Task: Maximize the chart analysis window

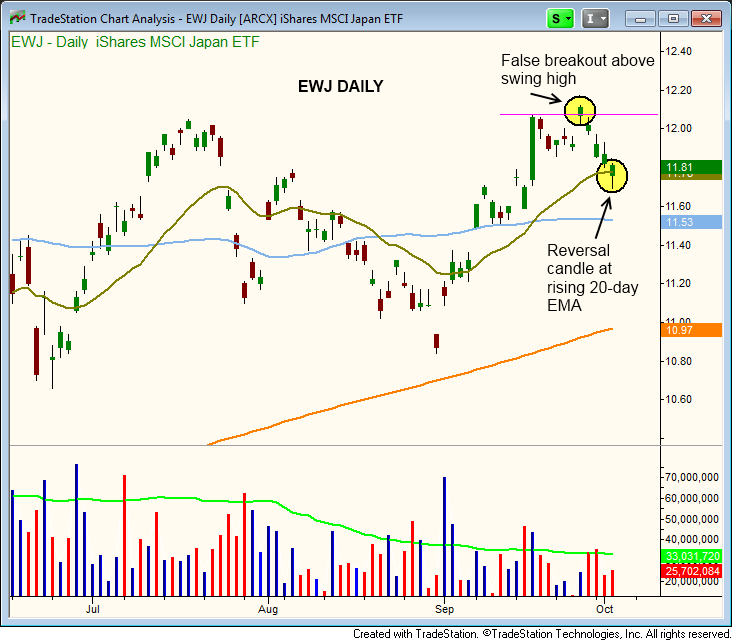Action: pyautogui.click(x=673, y=19)
